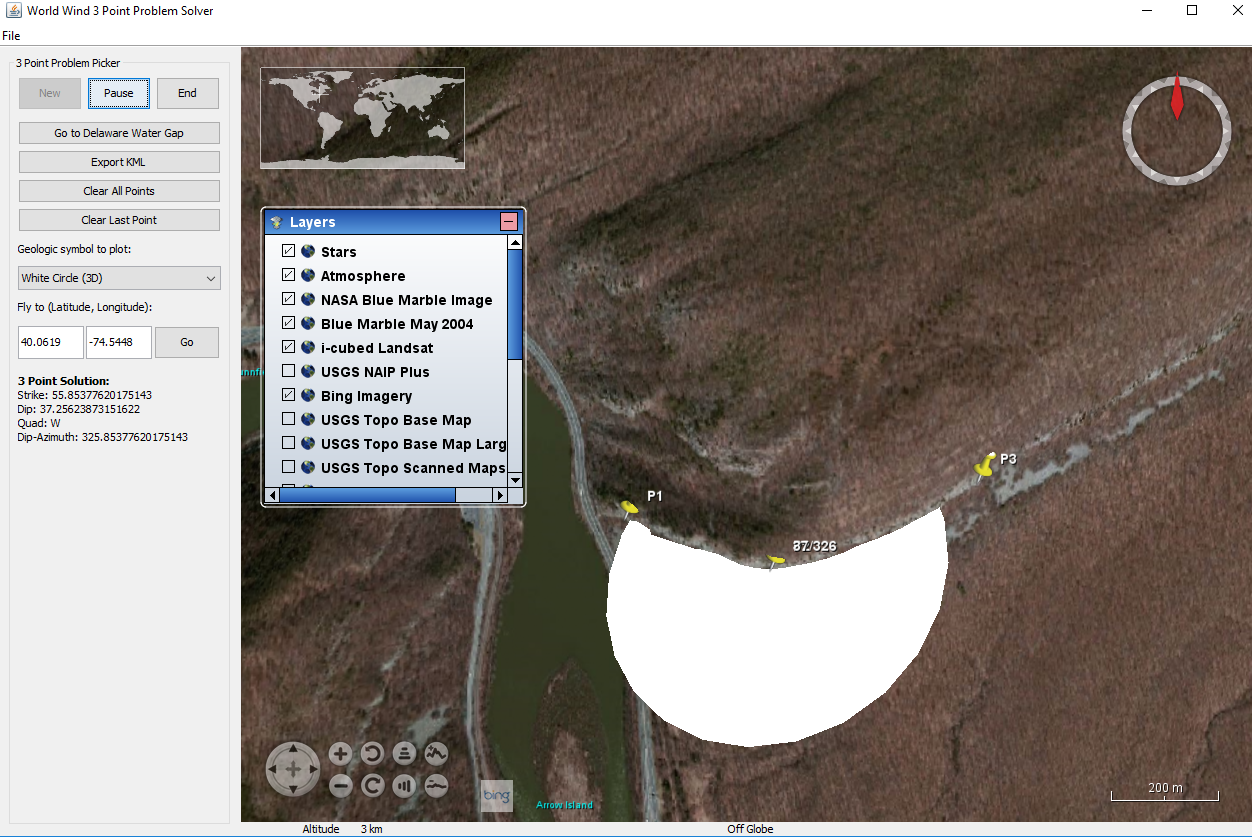Click the latitude field showing 40.0619

click(x=51, y=342)
